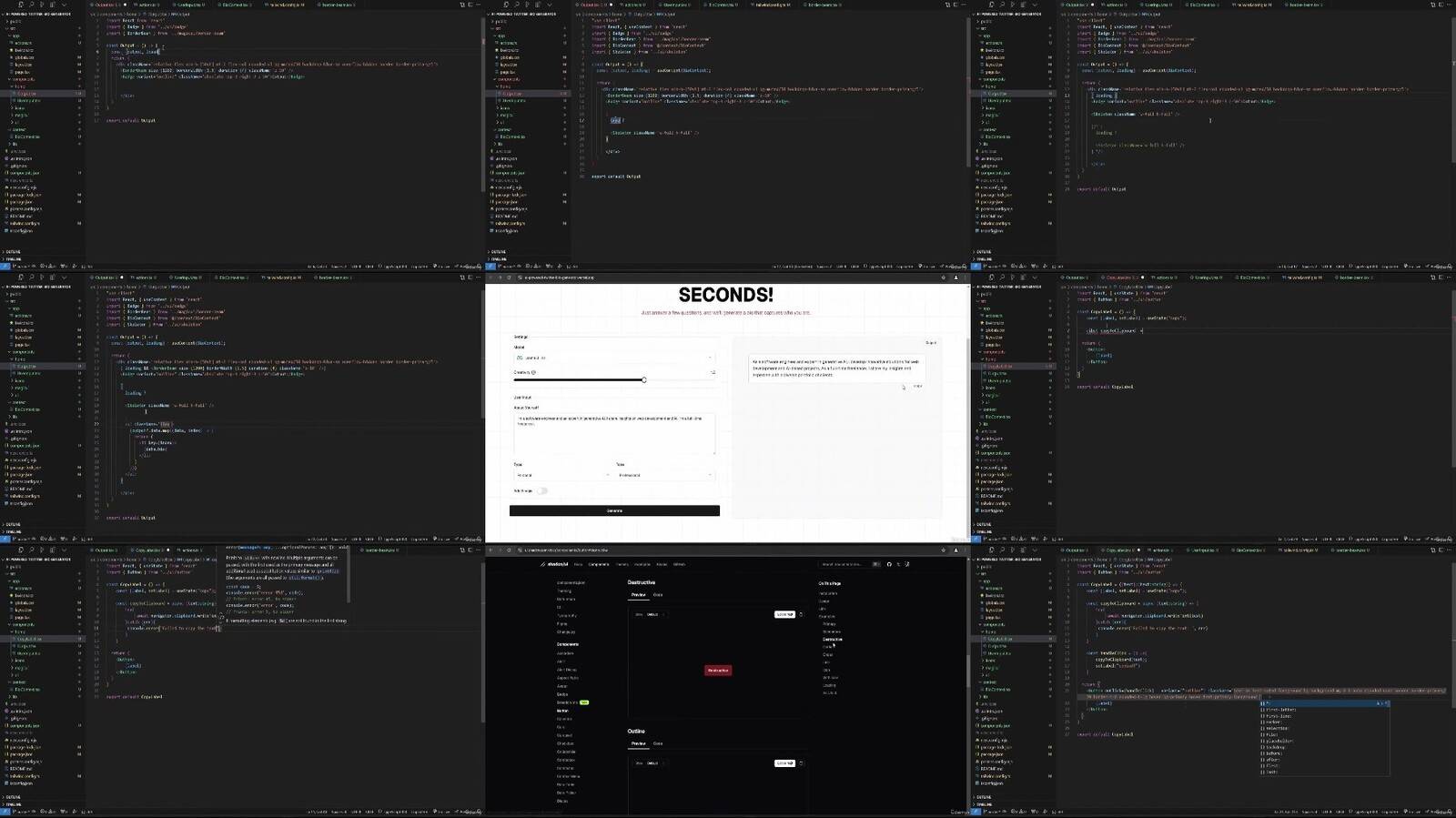
Task: Switch to tailwind.config.ts tab in VS Code window with autocomplete list
Action: point(1299,550)
